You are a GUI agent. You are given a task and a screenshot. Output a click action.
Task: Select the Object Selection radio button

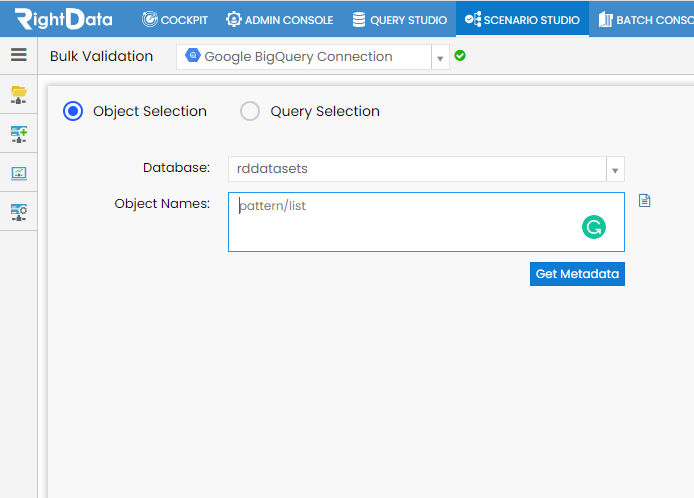tap(73, 111)
